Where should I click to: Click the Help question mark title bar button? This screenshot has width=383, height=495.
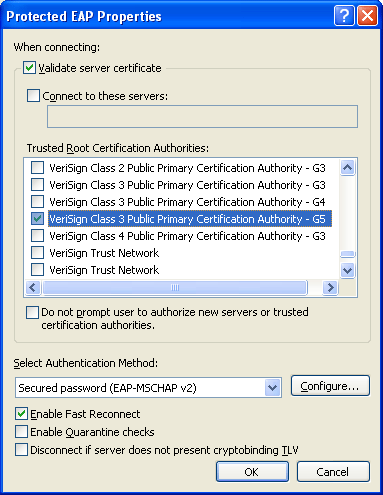pyautogui.click(x=344, y=16)
